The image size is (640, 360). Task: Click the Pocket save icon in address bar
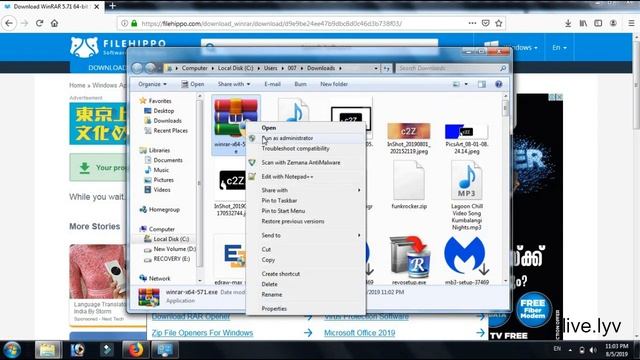(x=485, y=23)
